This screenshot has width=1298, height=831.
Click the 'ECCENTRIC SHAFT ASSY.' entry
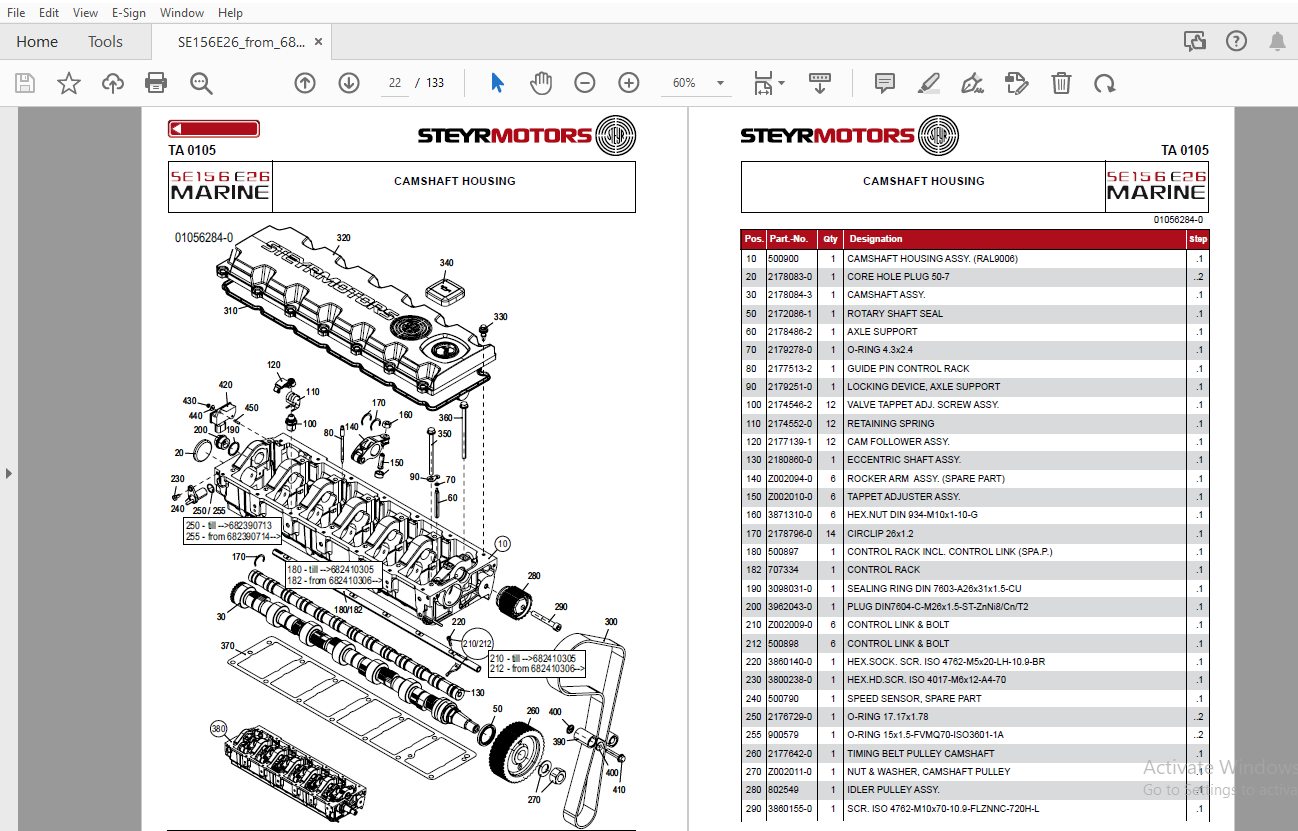pos(904,460)
